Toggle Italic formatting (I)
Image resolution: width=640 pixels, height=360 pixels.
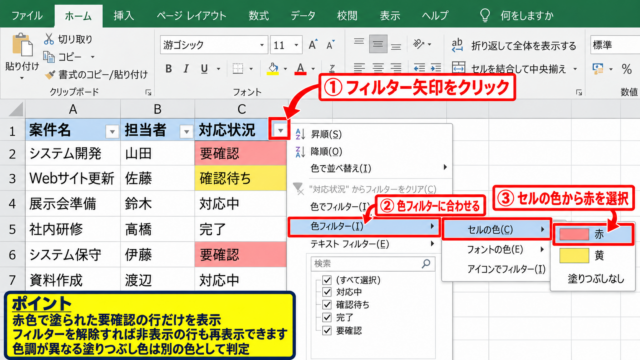click(x=186, y=69)
